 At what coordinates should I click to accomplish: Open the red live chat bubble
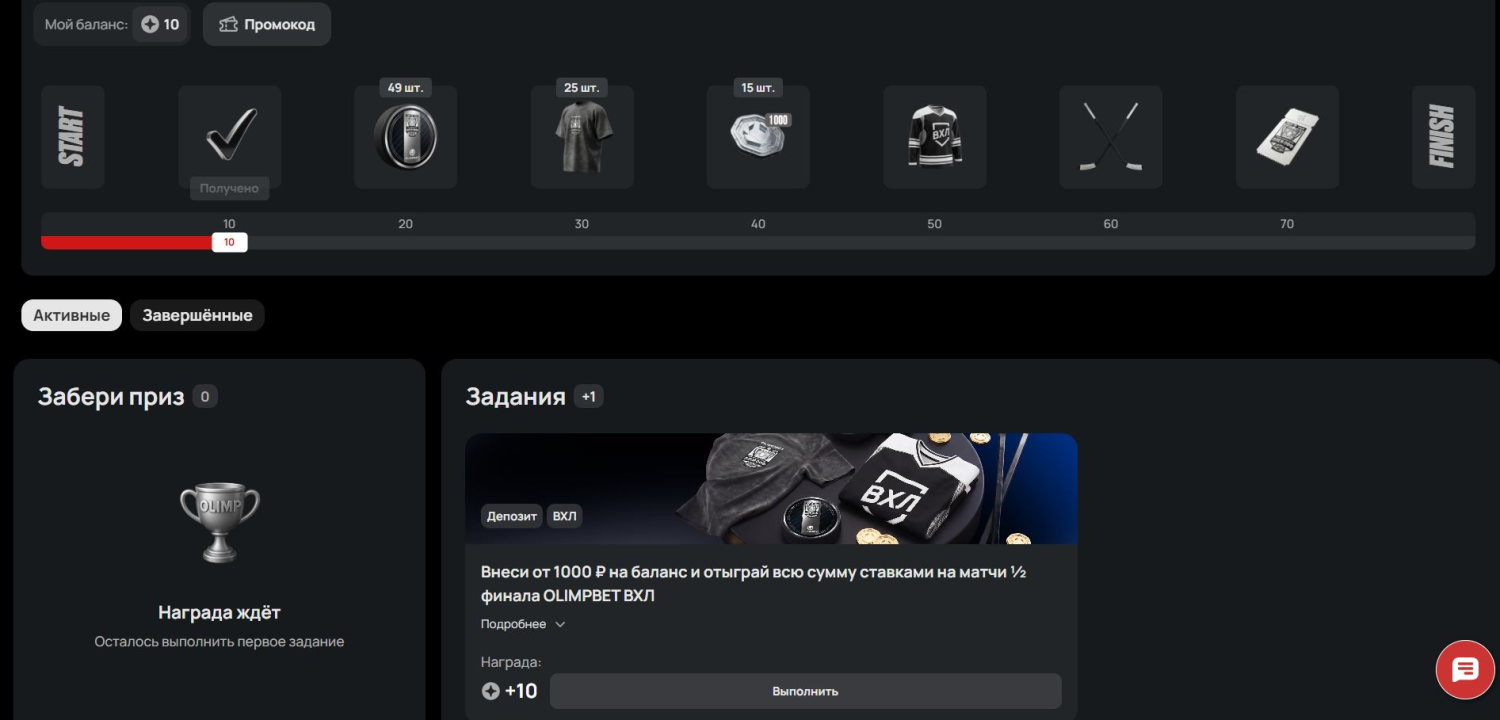(x=1465, y=669)
